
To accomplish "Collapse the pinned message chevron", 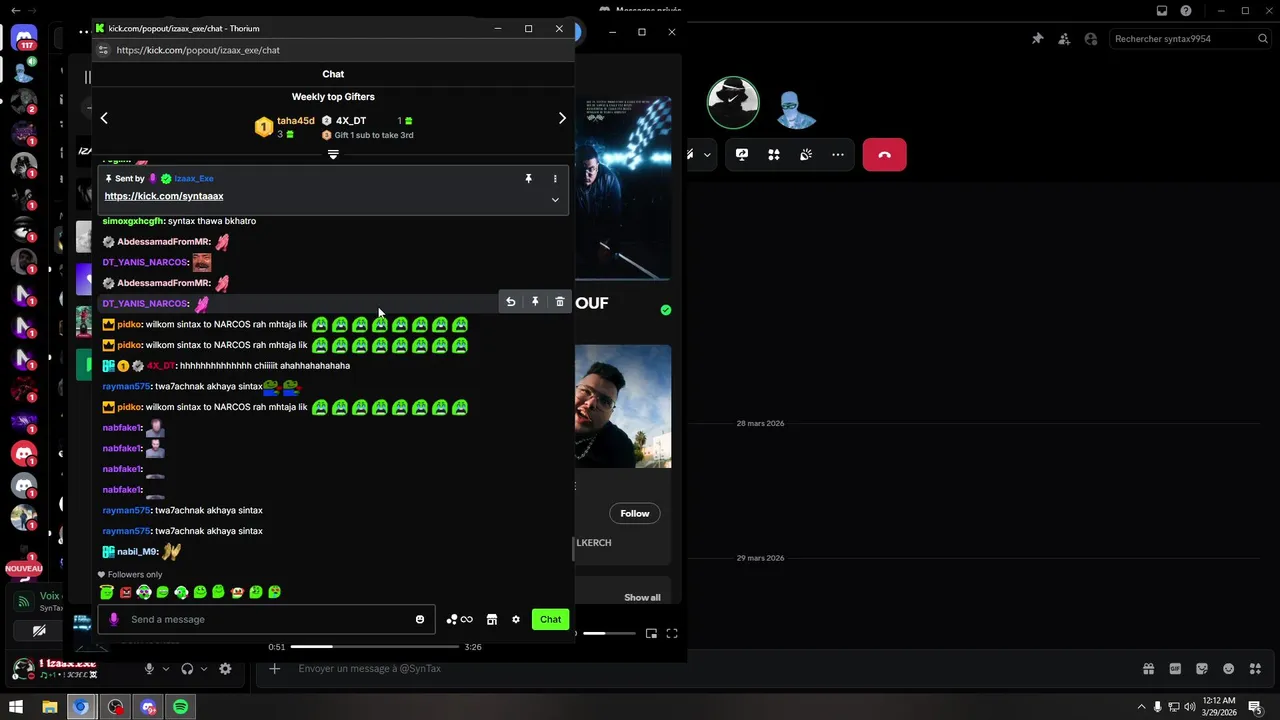I will point(555,200).
